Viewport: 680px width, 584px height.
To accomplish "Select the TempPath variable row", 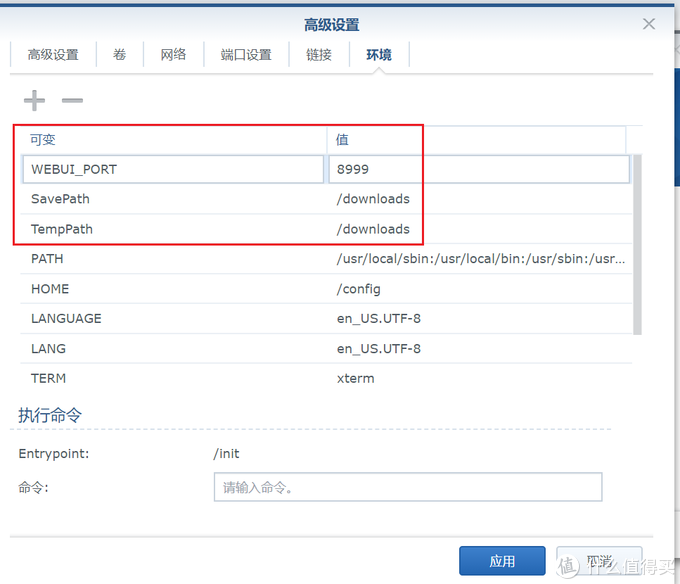I will click(x=172, y=229).
